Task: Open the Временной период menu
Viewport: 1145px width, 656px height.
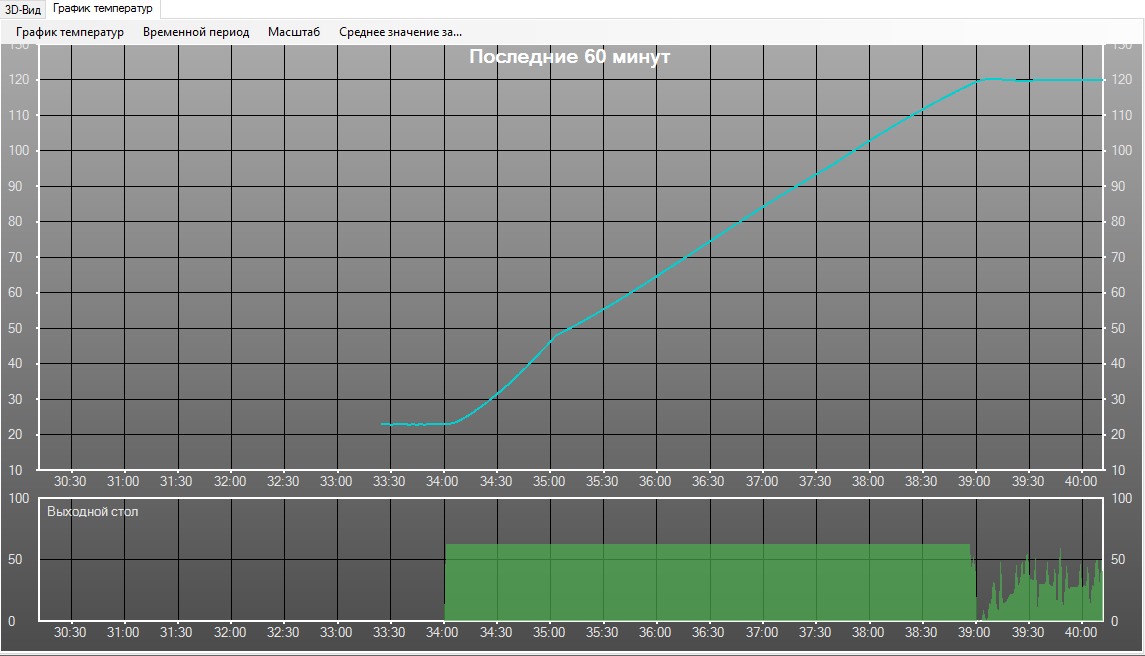Action: tap(196, 32)
